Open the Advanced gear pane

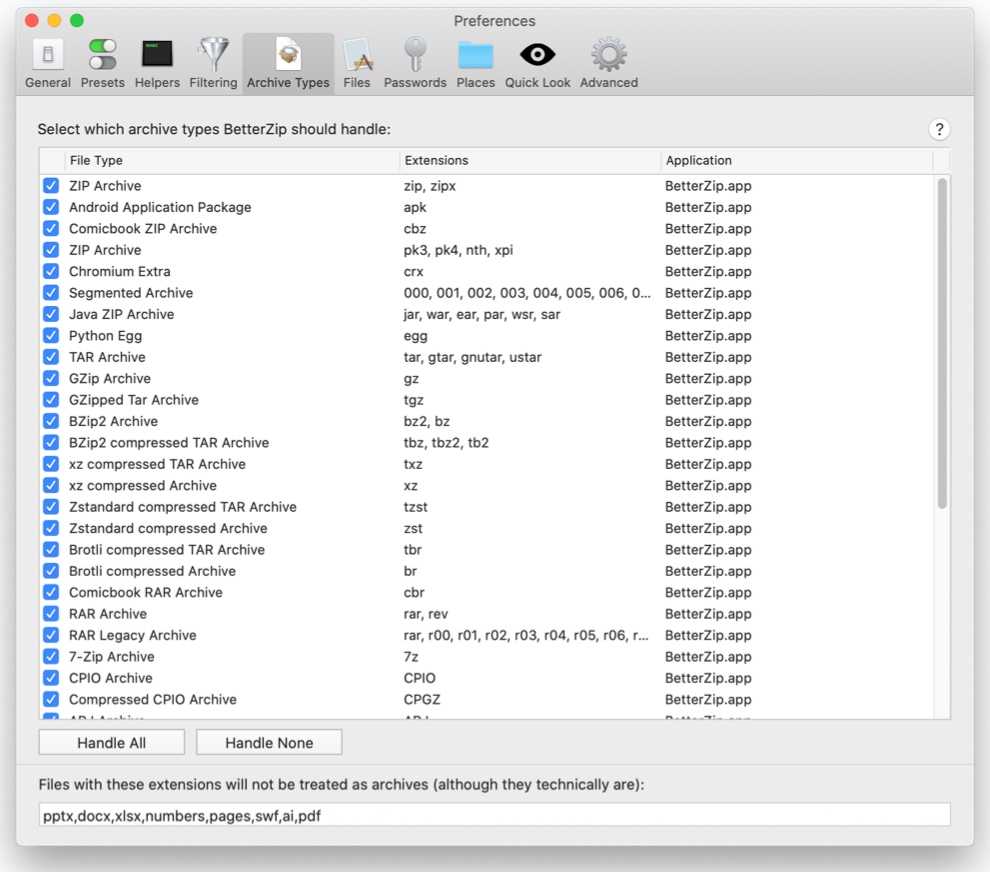click(x=609, y=64)
